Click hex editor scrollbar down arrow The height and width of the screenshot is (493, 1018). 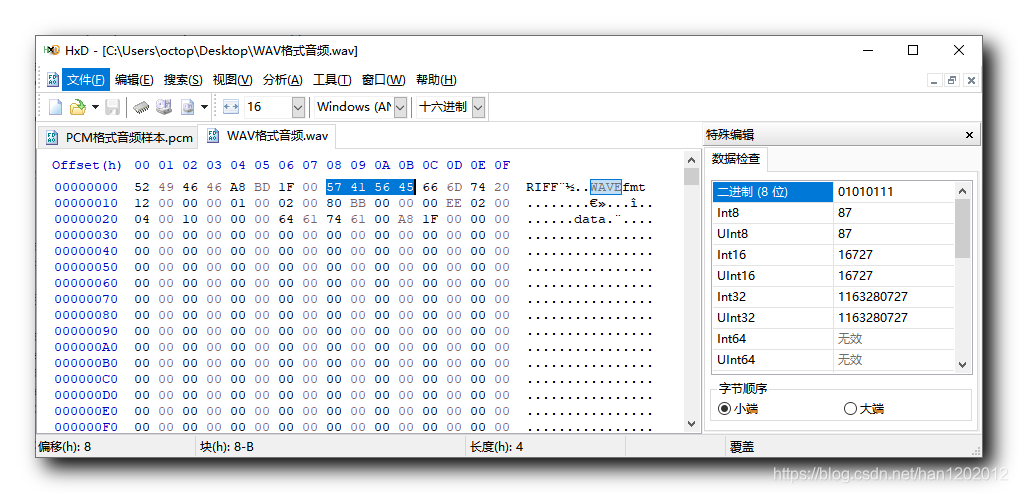(x=691, y=423)
